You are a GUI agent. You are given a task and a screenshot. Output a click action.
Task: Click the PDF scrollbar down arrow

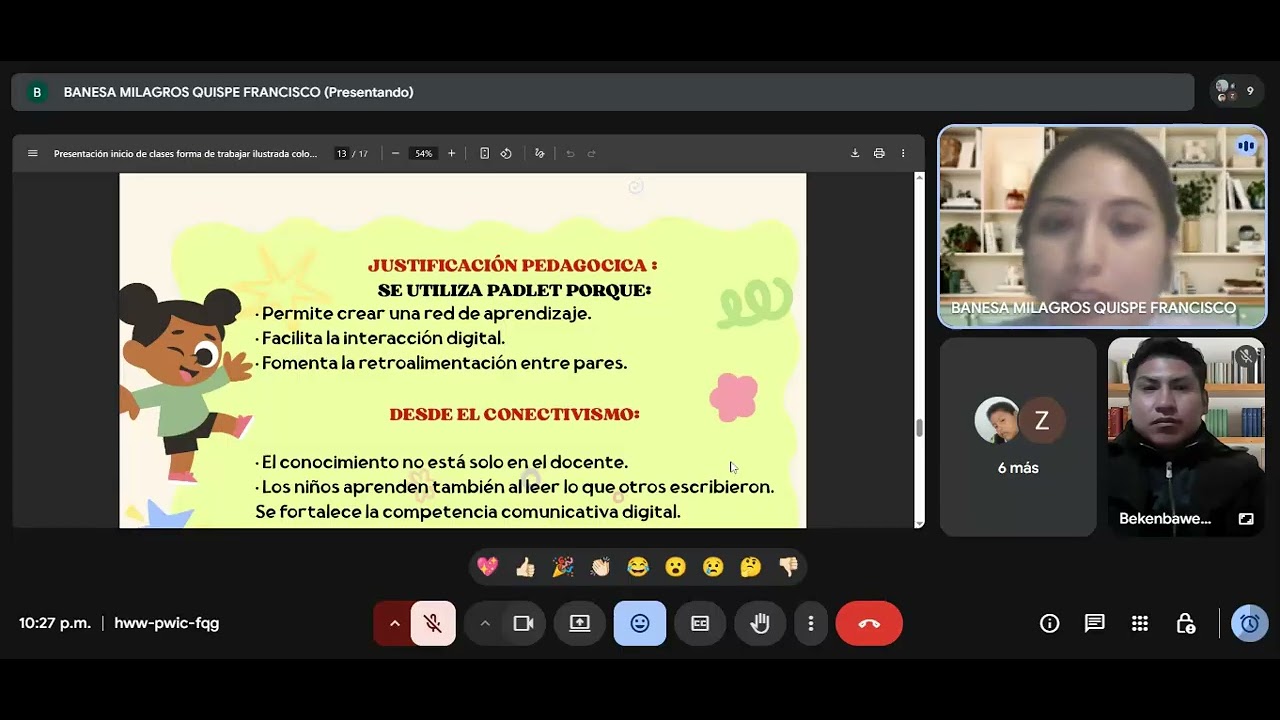(x=919, y=522)
